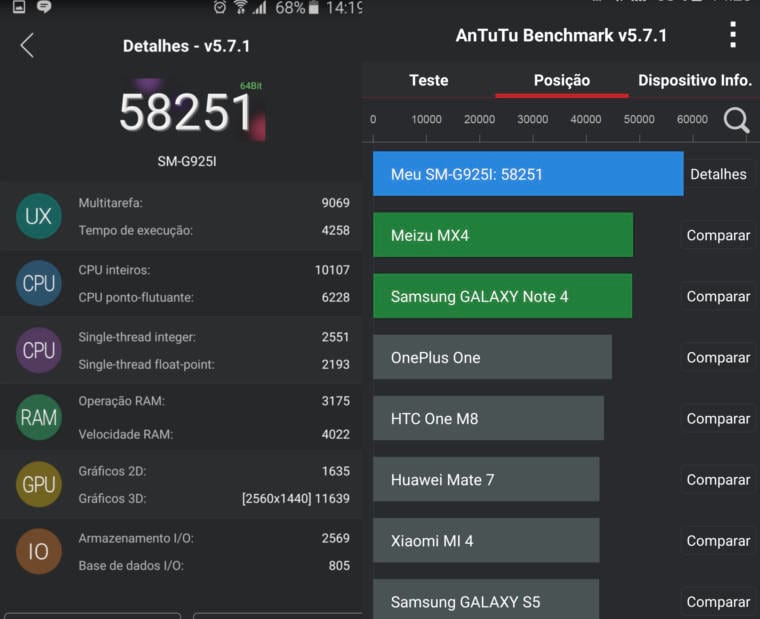The width and height of the screenshot is (760, 619).
Task: Switch to the Teste tab
Action: click(x=428, y=80)
